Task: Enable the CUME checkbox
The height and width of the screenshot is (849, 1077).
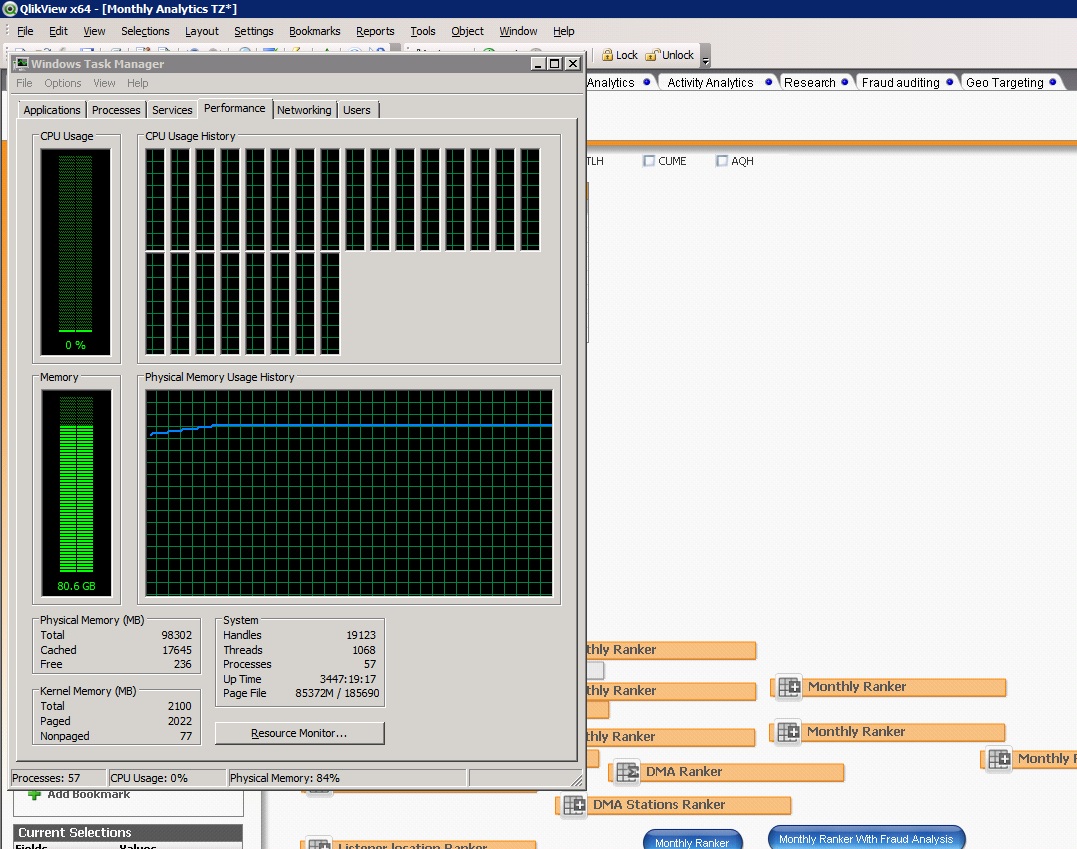Action: 649,161
